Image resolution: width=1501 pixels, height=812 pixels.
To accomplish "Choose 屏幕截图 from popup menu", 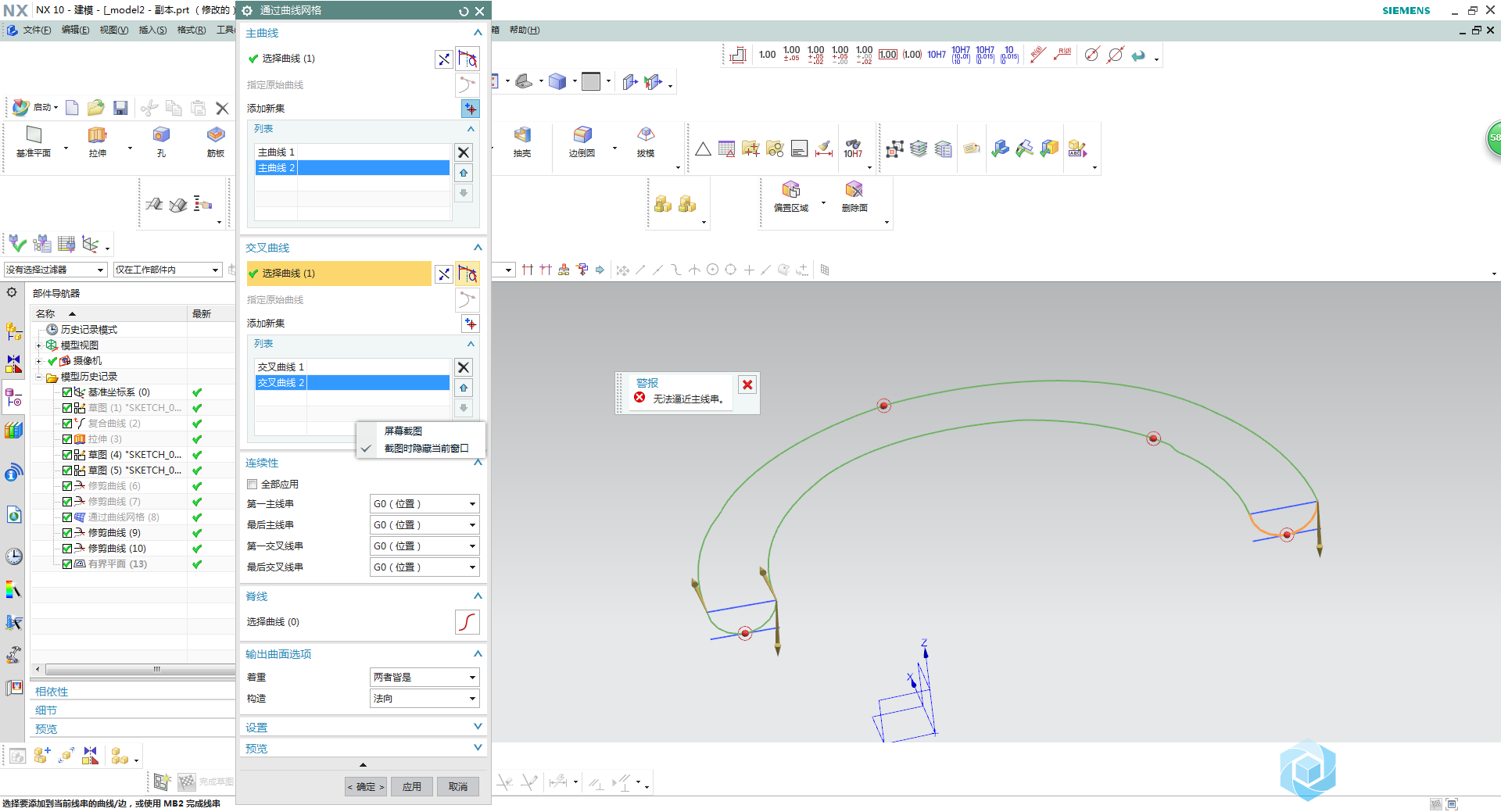I will point(403,431).
